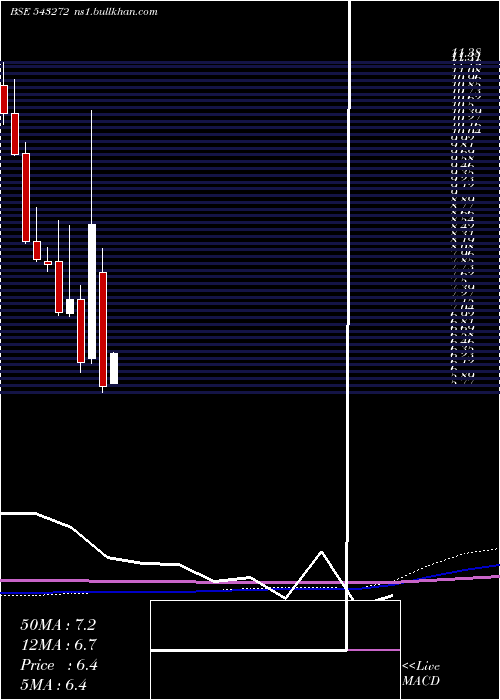Click the ns1.bullkhan.com watermark text
Screen dimensions: 500x700
click(115, 12)
